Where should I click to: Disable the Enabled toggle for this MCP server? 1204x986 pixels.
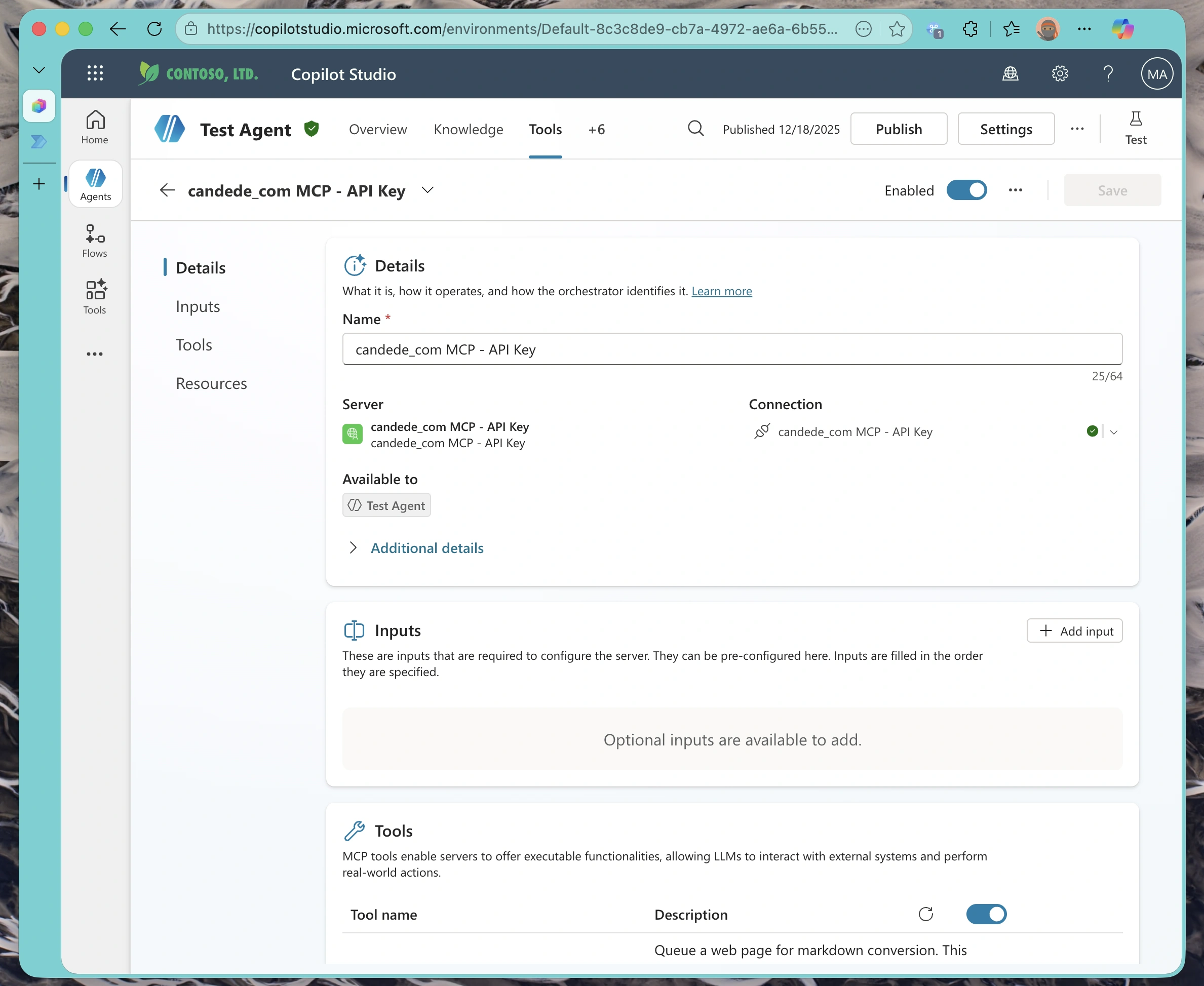pos(966,190)
